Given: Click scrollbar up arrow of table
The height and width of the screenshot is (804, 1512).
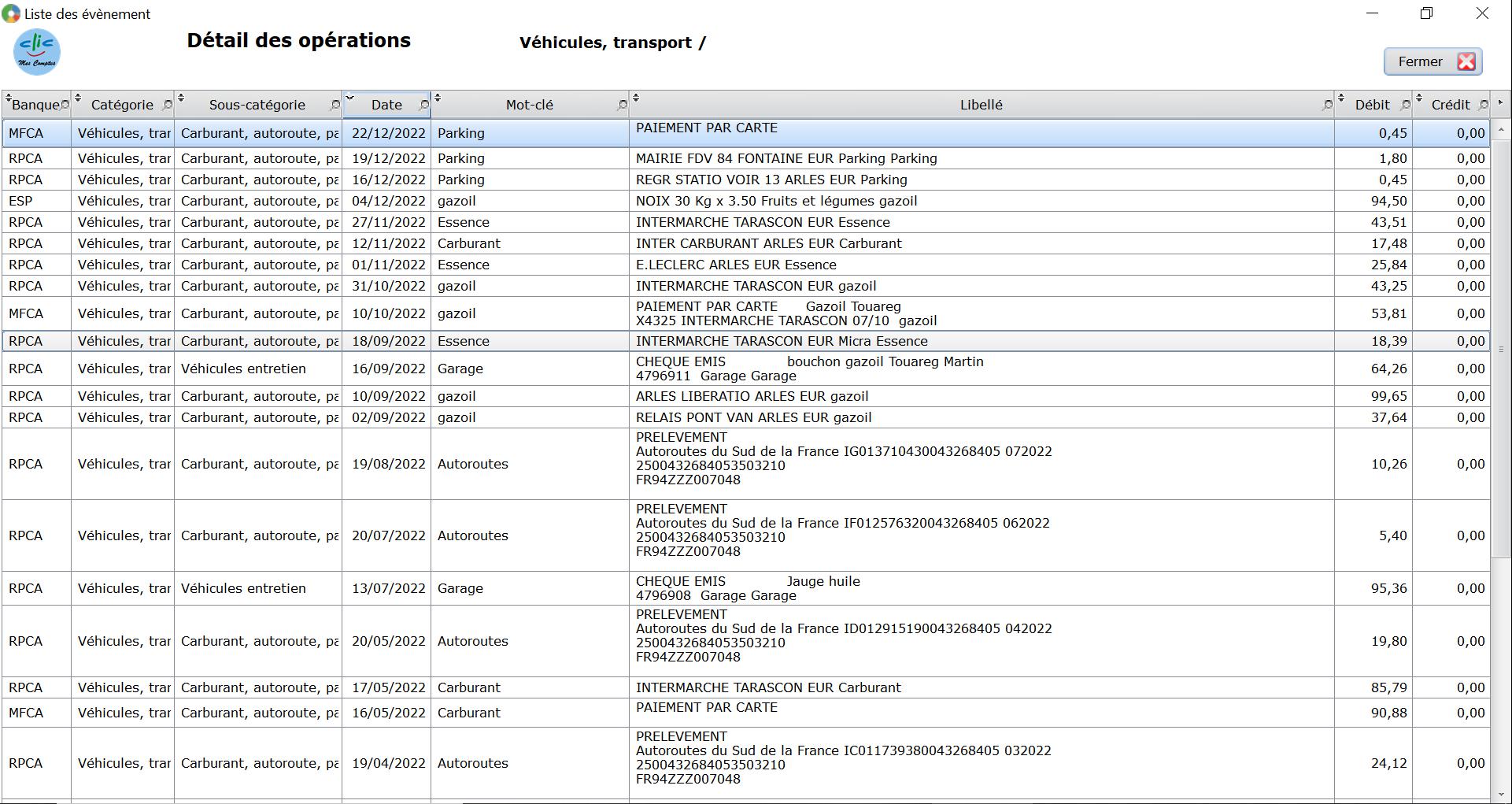Looking at the screenshot, I should click(1501, 129).
